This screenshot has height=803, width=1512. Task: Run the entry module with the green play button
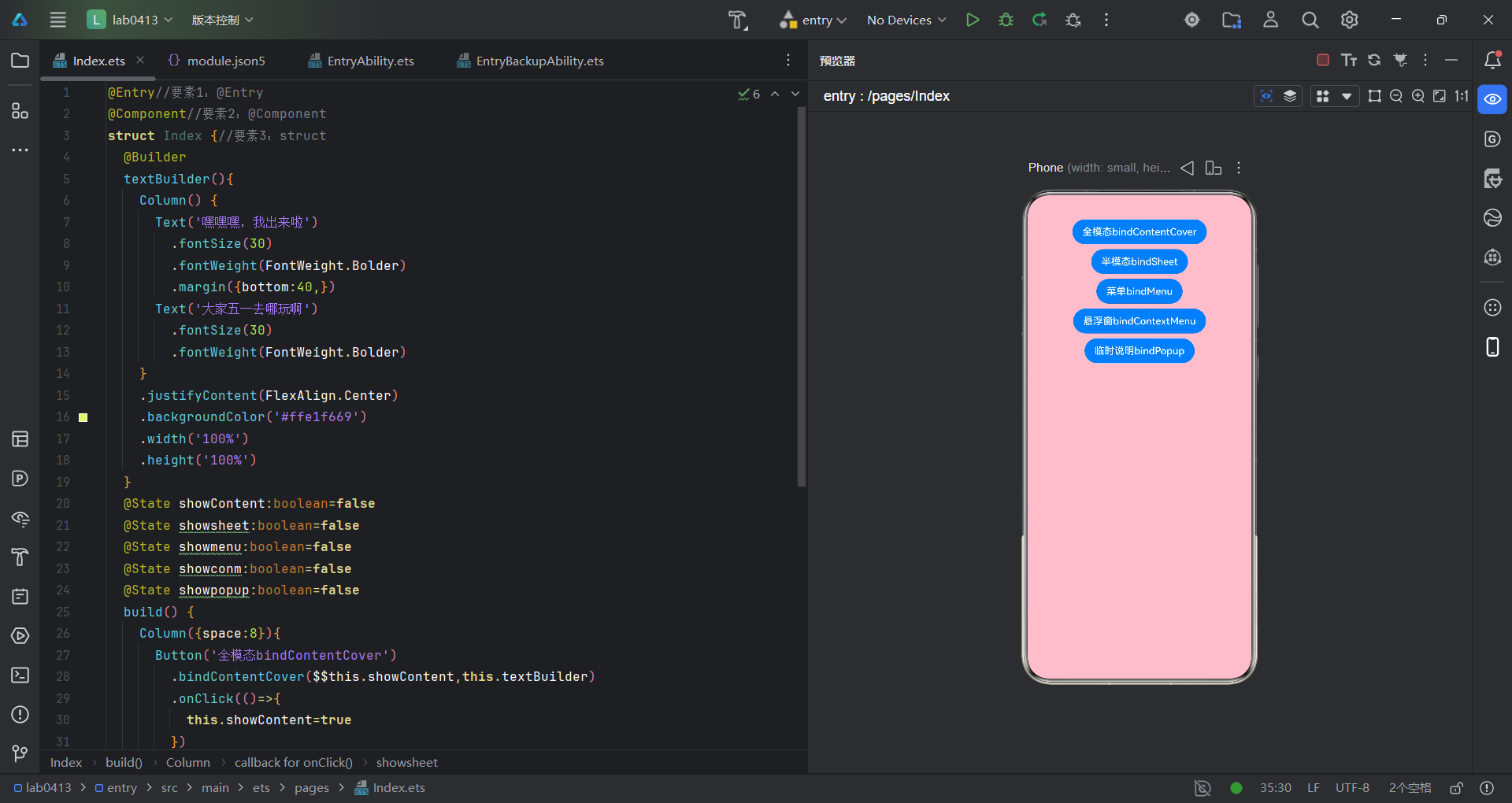pyautogui.click(x=973, y=20)
